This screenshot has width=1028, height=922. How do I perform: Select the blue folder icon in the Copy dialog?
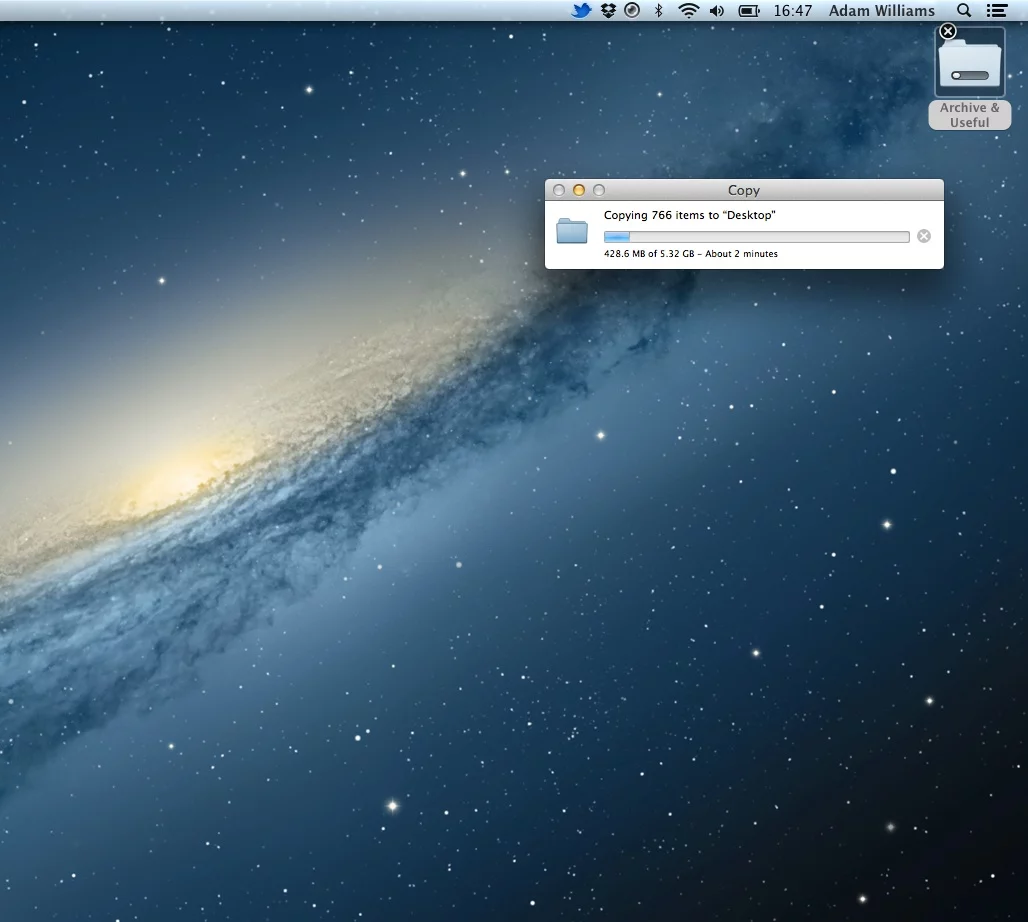571,231
